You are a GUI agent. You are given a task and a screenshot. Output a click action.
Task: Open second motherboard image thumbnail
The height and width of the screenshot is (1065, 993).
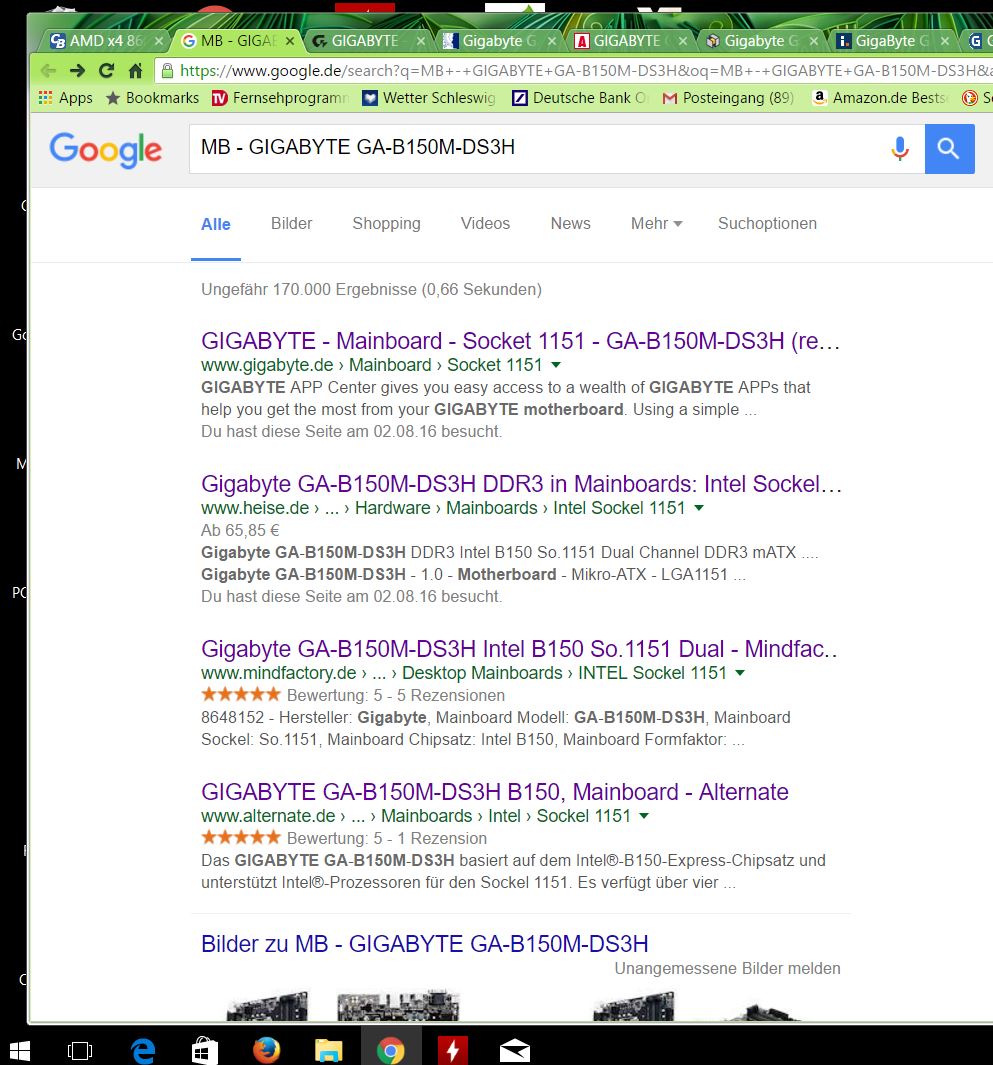(399, 1006)
